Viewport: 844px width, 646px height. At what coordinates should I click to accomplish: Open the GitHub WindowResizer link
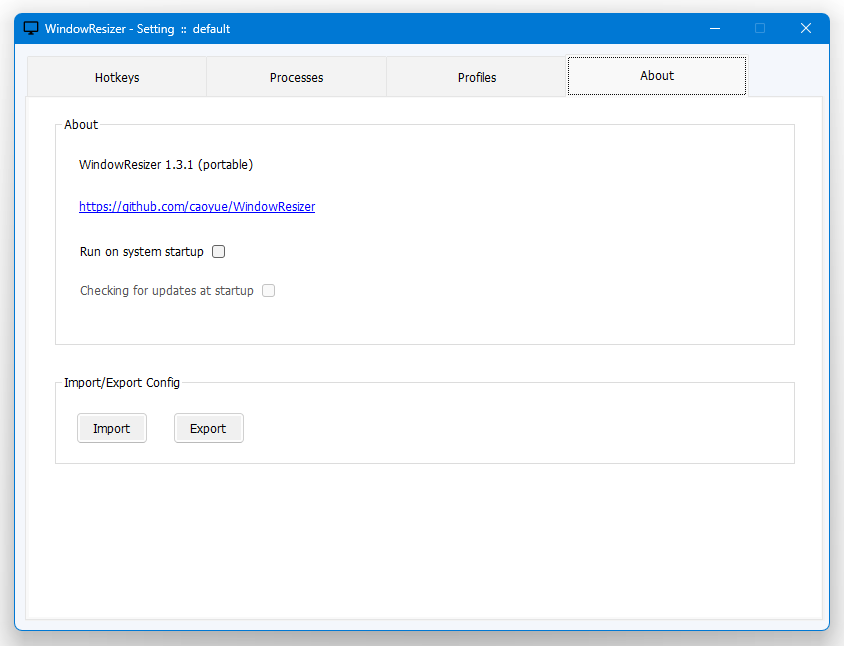(x=197, y=207)
